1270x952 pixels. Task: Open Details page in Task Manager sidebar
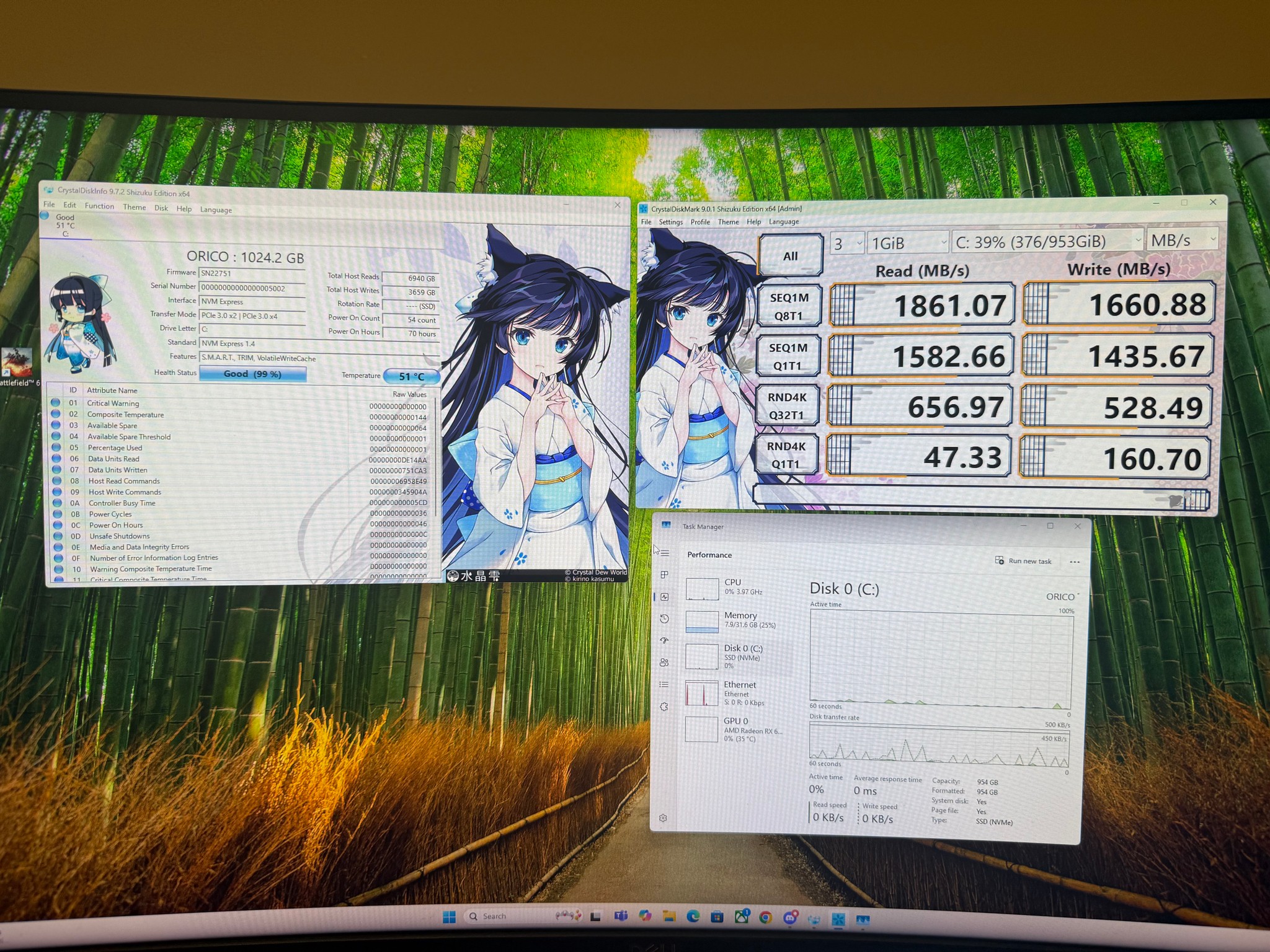[665, 684]
